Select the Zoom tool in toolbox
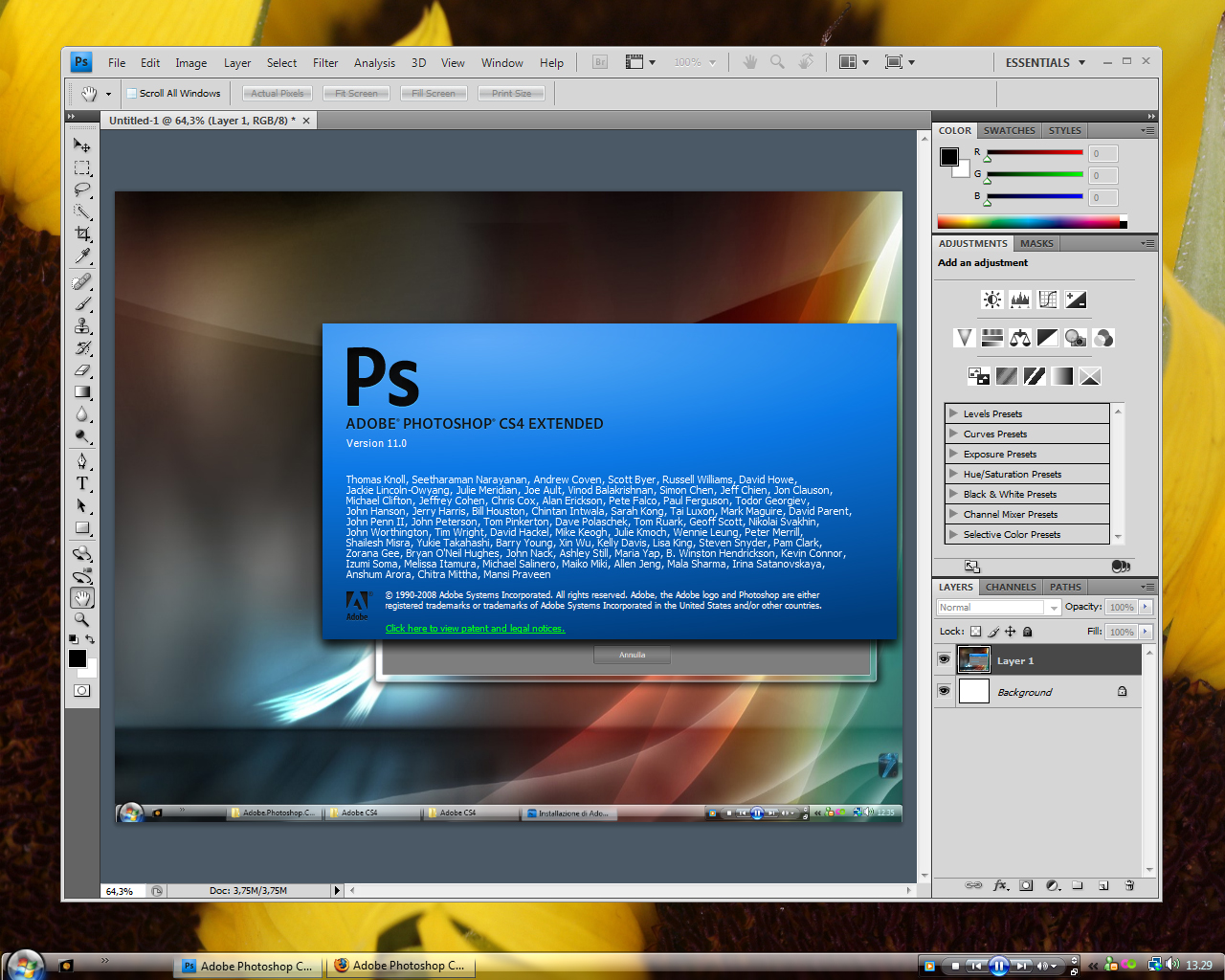The image size is (1225, 980). tap(82, 620)
